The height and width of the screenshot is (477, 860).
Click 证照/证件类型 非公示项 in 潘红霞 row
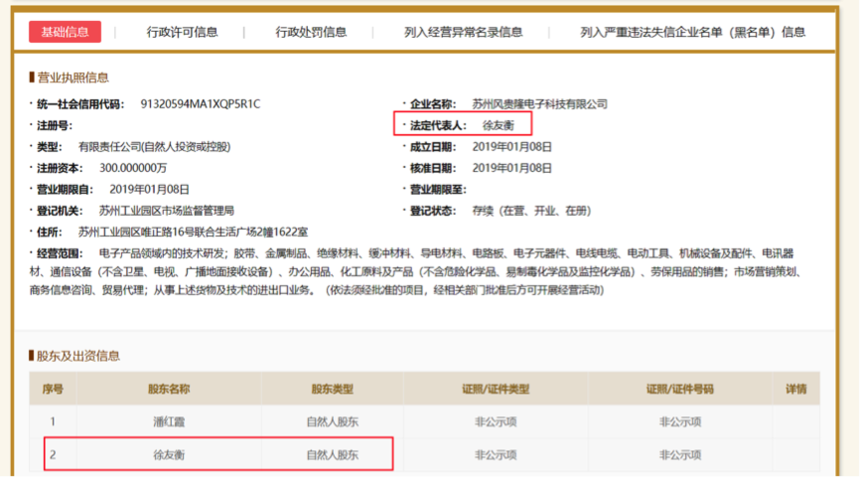pyautogui.click(x=496, y=422)
